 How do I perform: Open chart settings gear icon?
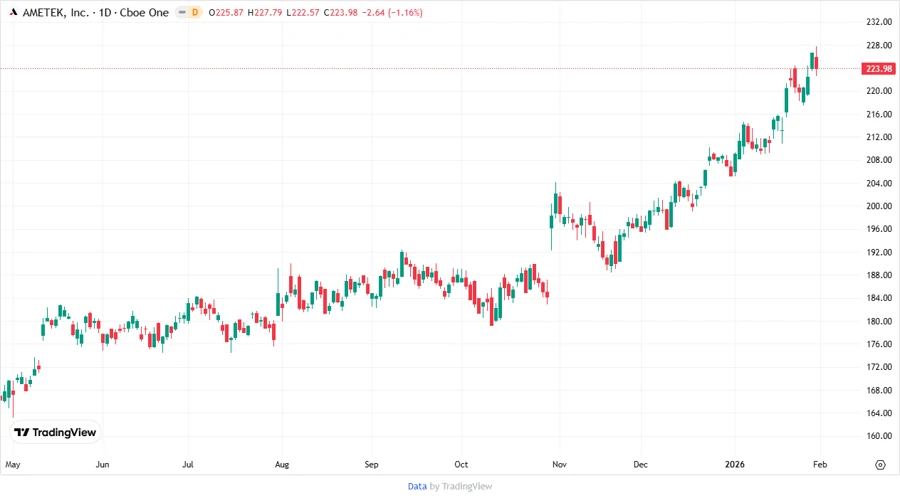(x=880, y=465)
